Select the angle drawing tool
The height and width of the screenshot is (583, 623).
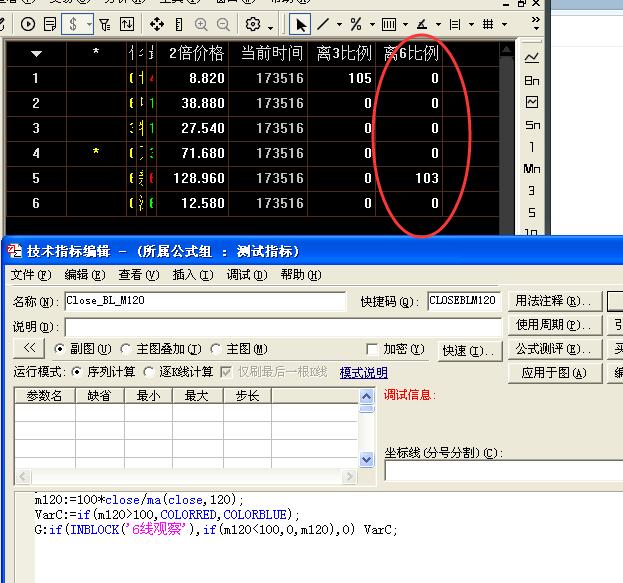click(x=422, y=24)
